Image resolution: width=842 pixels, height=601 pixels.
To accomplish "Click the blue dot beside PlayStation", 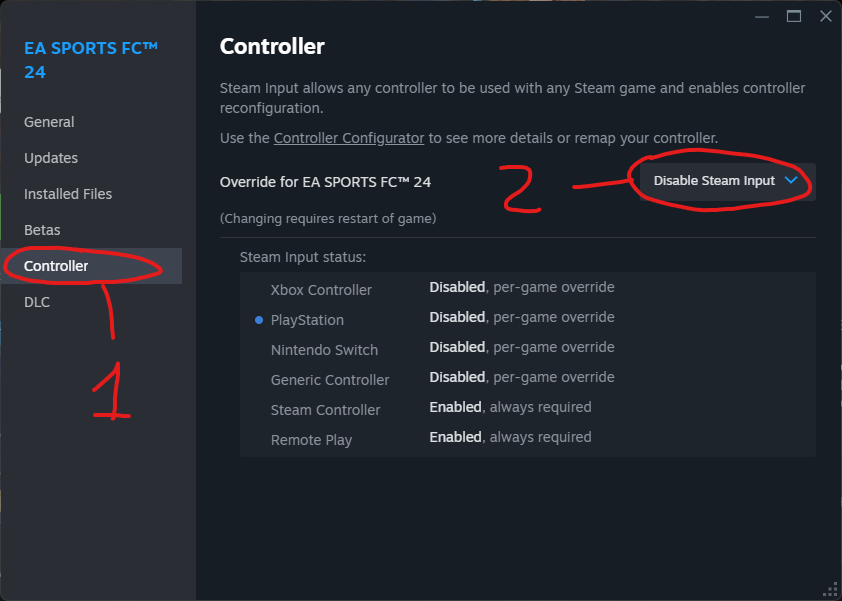I will click(x=259, y=320).
